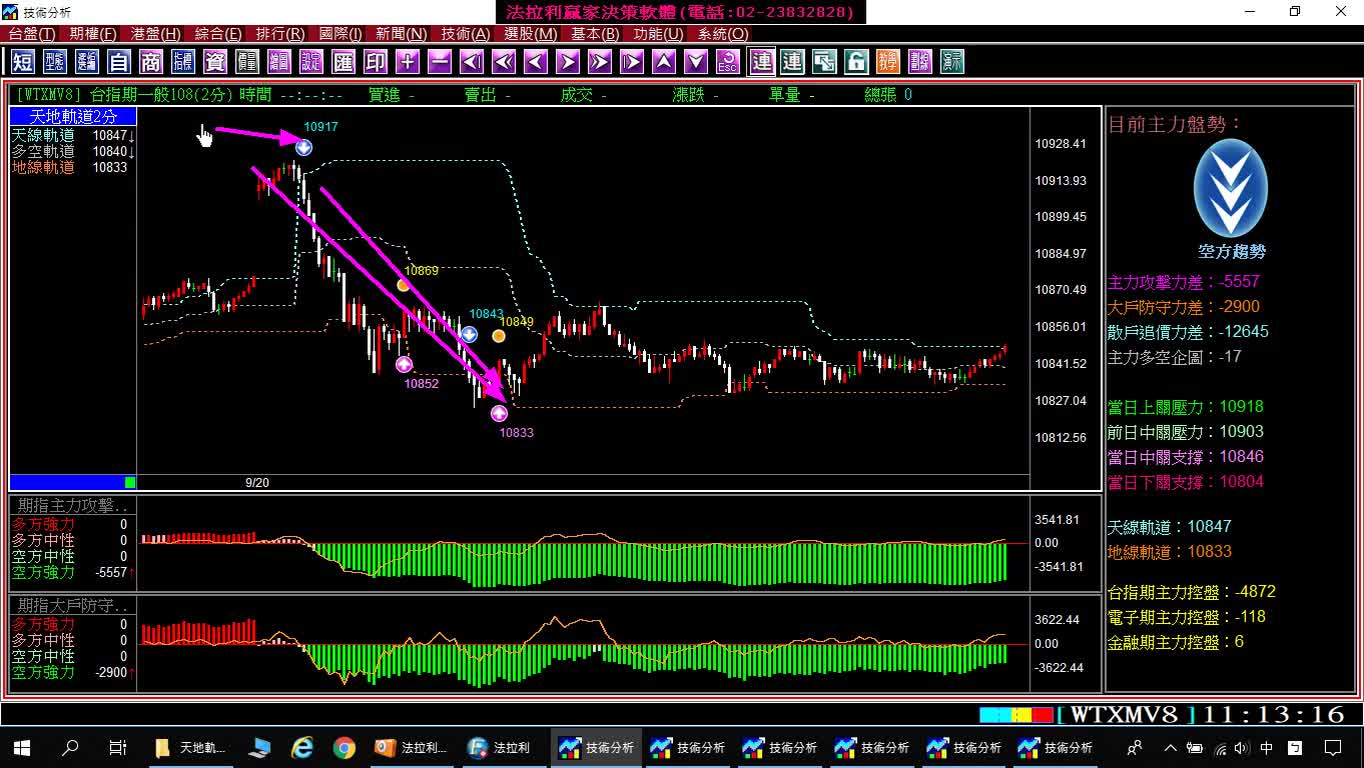Click the 畫線 drawing line toolbar icon

click(x=920, y=62)
